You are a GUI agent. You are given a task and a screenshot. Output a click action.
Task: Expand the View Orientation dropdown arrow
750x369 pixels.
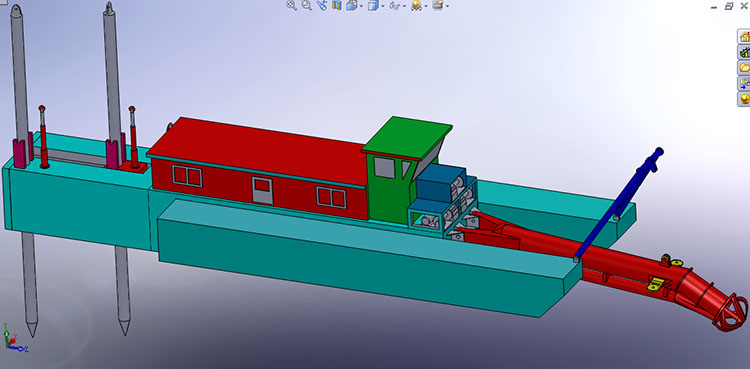point(362,6)
